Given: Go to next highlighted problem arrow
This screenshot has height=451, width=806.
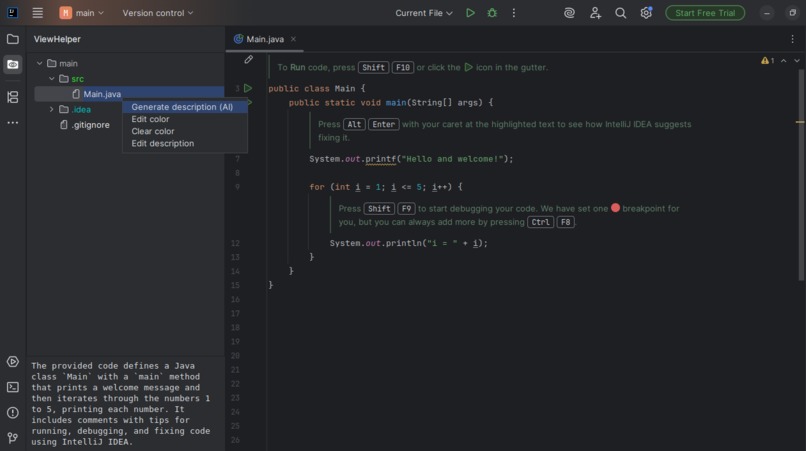Looking at the screenshot, I should 797,61.
